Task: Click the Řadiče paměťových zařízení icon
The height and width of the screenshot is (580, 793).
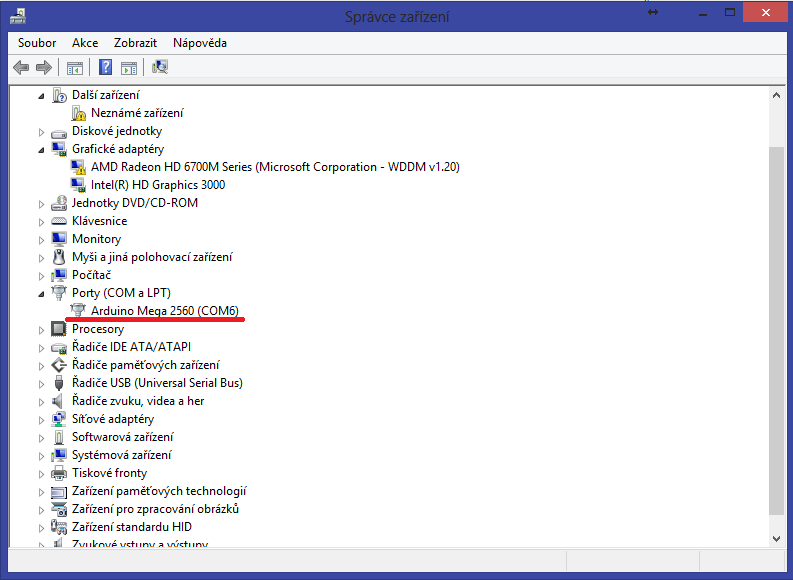Action: point(59,365)
